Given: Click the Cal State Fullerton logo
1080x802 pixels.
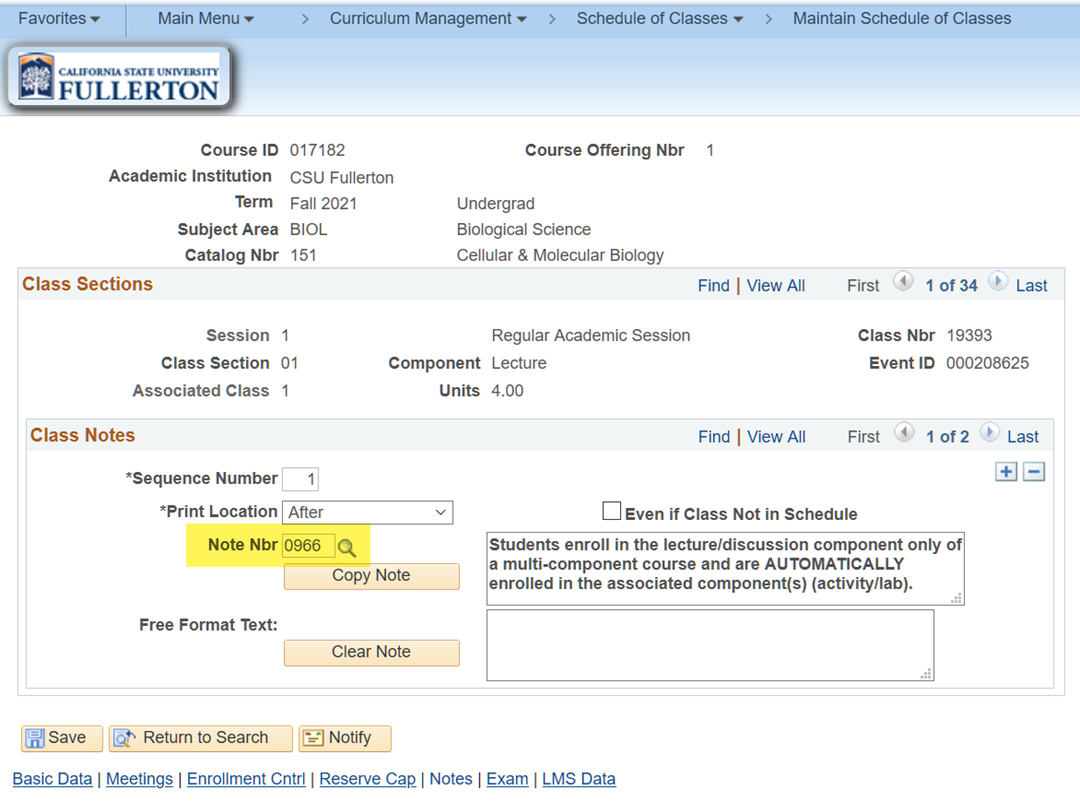Looking at the screenshot, I should (119, 78).
